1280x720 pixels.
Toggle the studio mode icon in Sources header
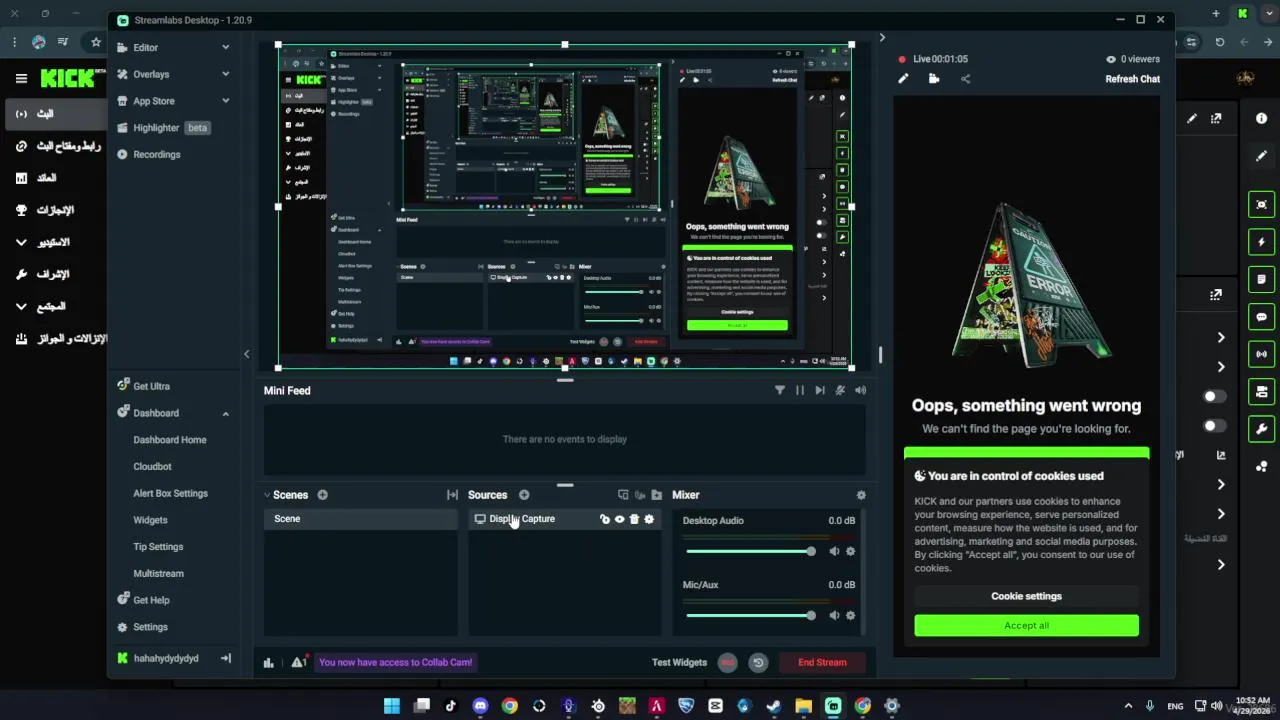click(x=623, y=495)
